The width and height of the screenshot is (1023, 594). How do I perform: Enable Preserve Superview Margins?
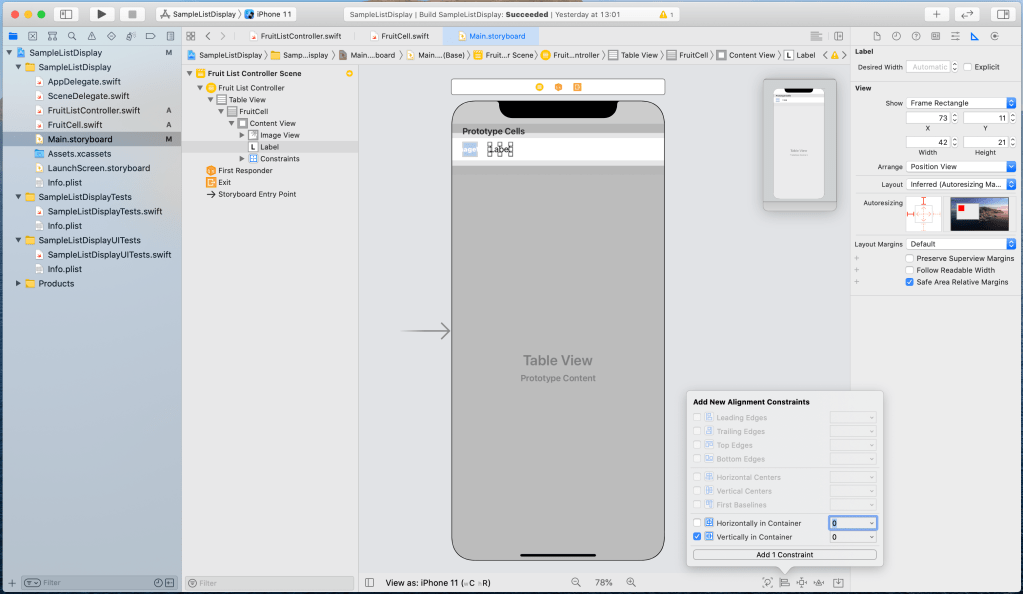coord(908,258)
